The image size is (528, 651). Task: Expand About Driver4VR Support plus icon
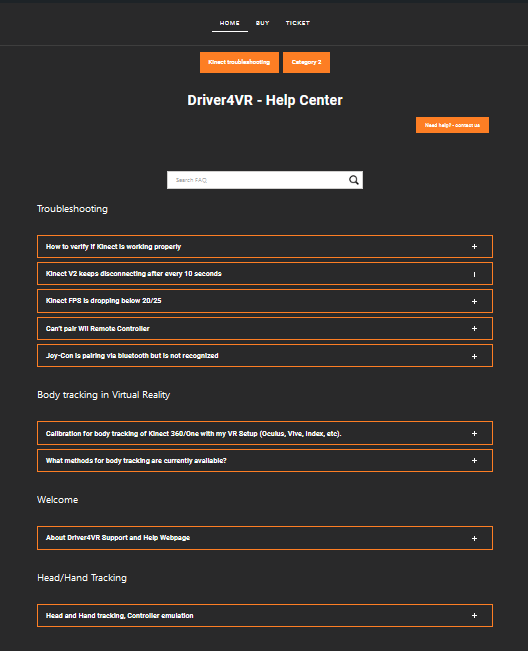pos(474,538)
